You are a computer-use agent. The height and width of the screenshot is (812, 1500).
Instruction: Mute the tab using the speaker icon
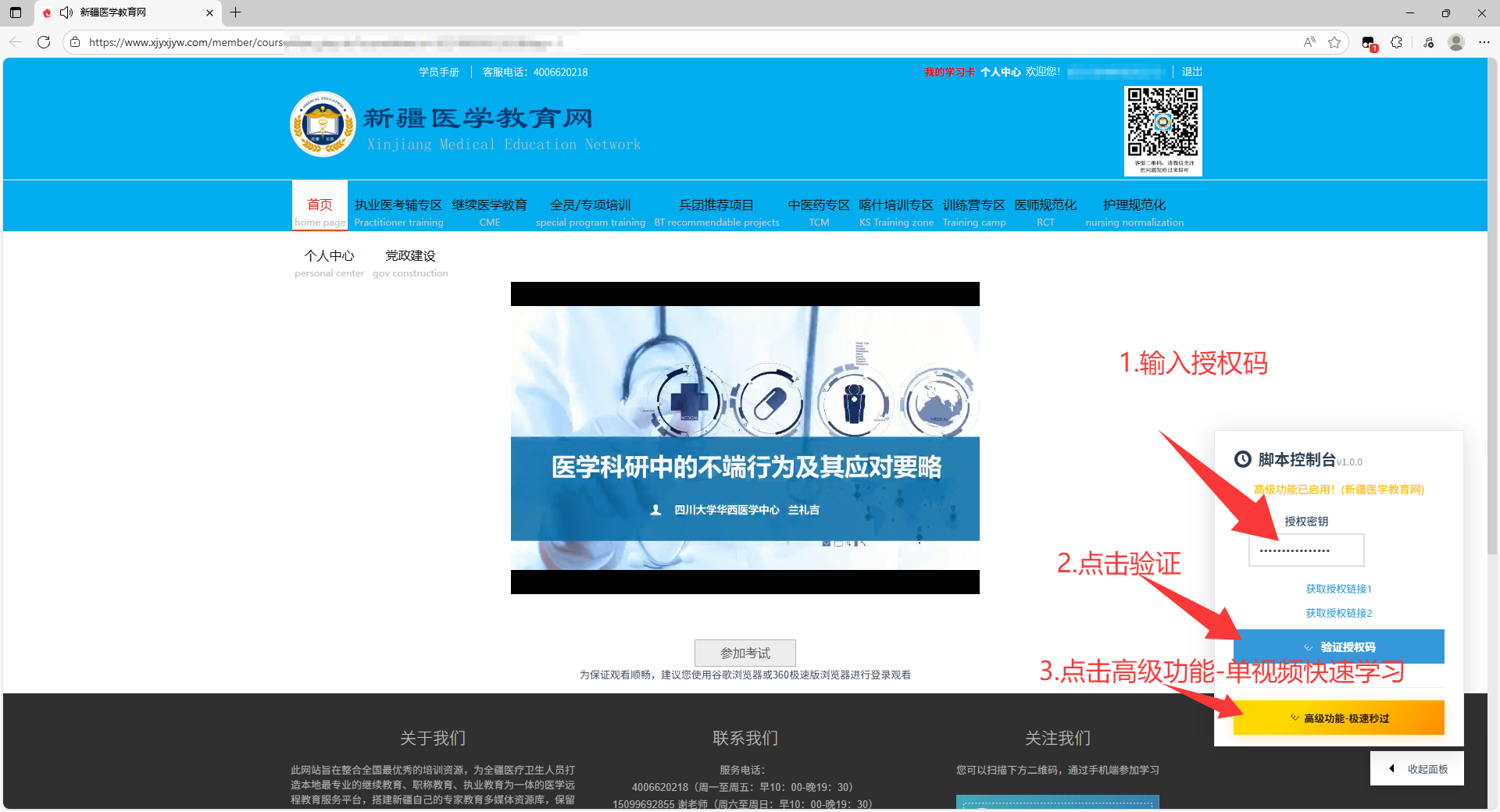66,12
